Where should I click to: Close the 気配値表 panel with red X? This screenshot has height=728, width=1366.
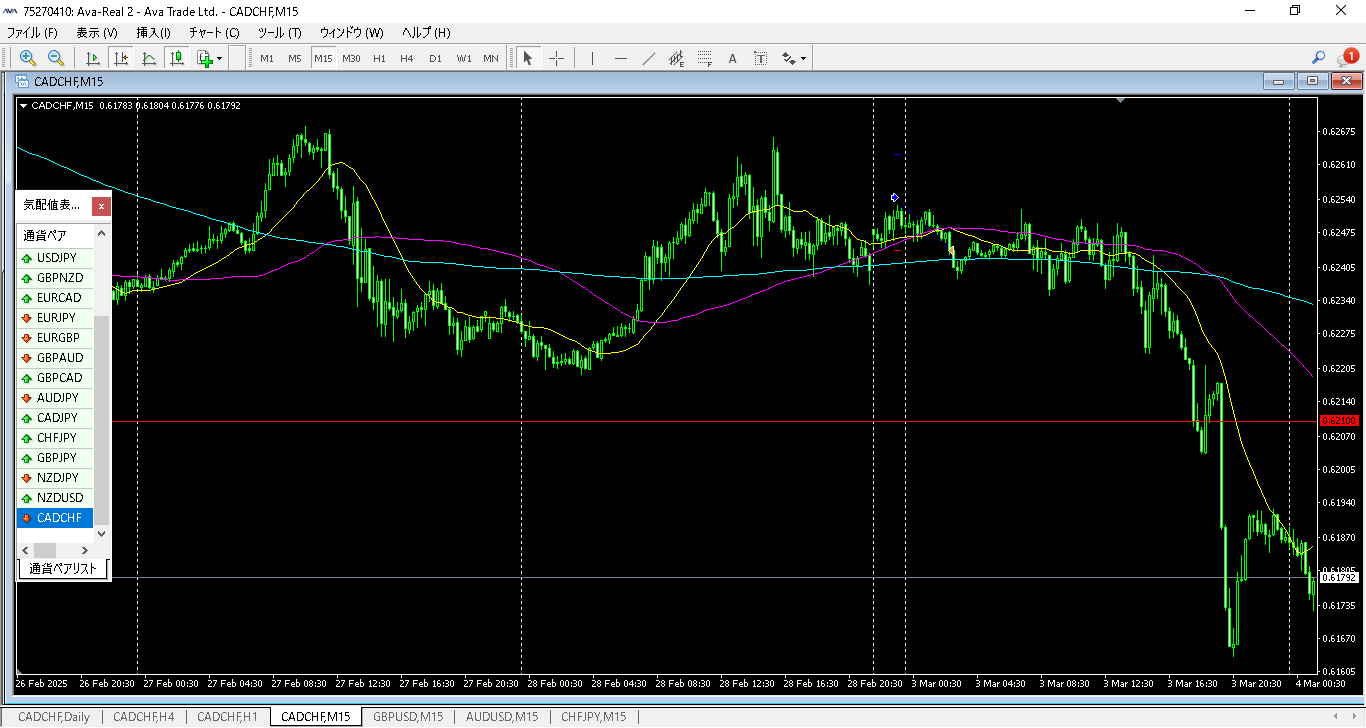(101, 206)
